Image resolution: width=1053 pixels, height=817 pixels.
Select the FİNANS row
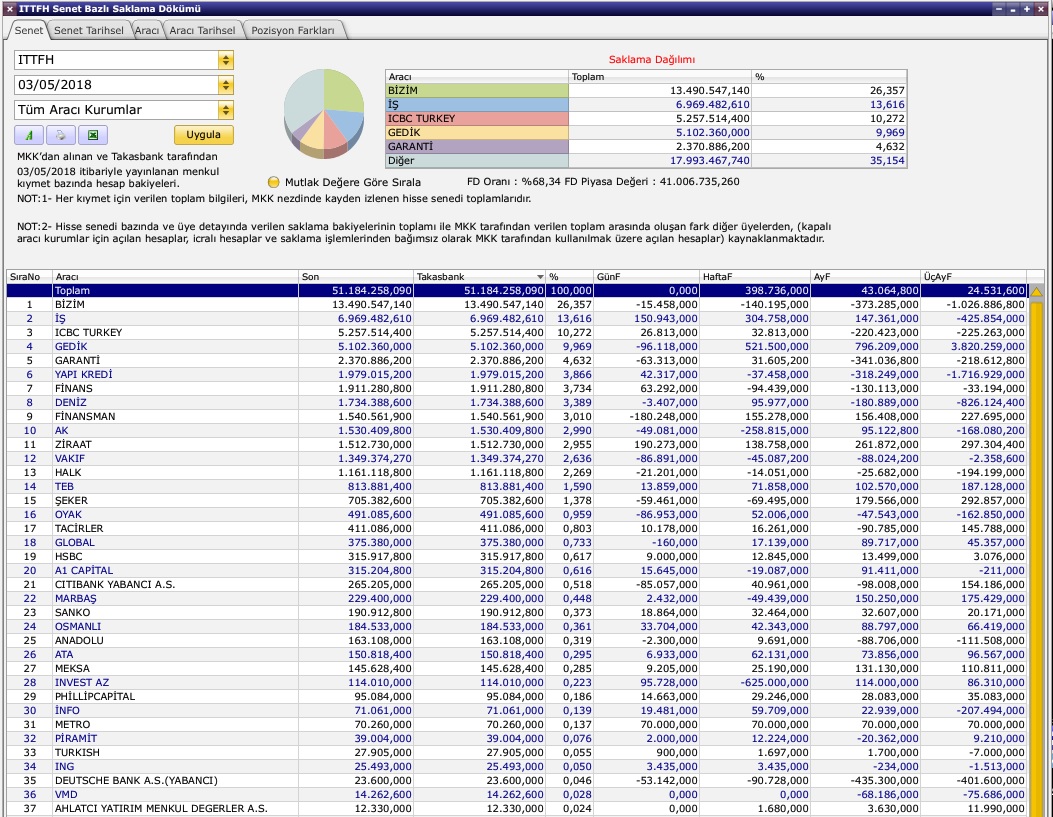coord(516,389)
